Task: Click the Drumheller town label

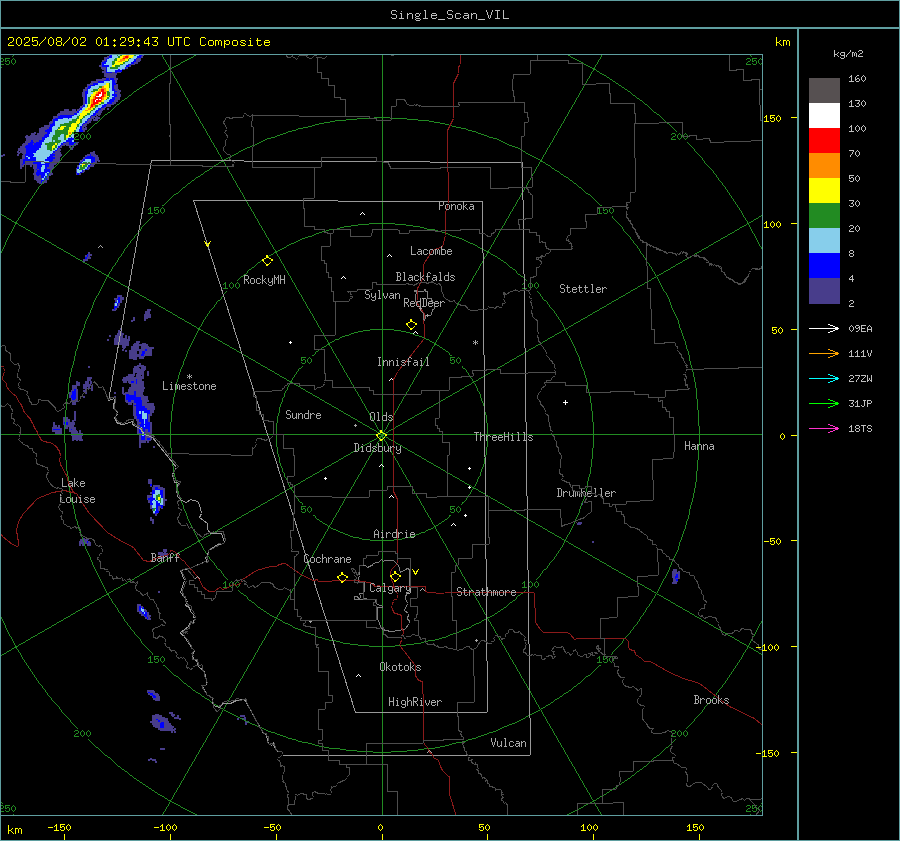Action: (x=585, y=493)
